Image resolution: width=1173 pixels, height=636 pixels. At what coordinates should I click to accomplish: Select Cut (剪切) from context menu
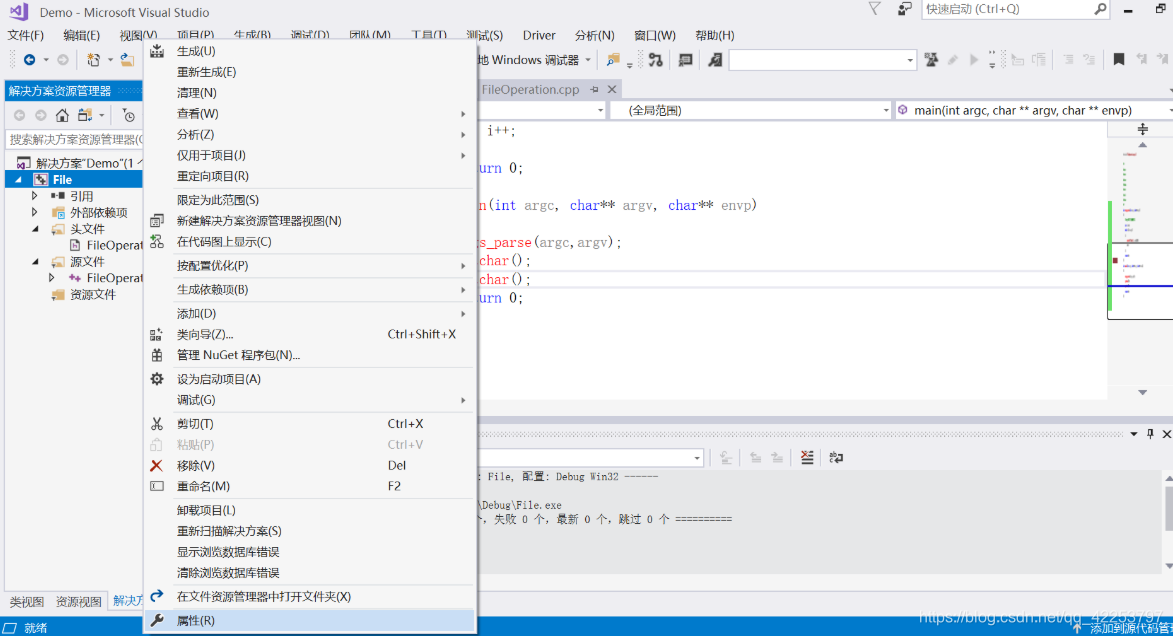[310, 424]
